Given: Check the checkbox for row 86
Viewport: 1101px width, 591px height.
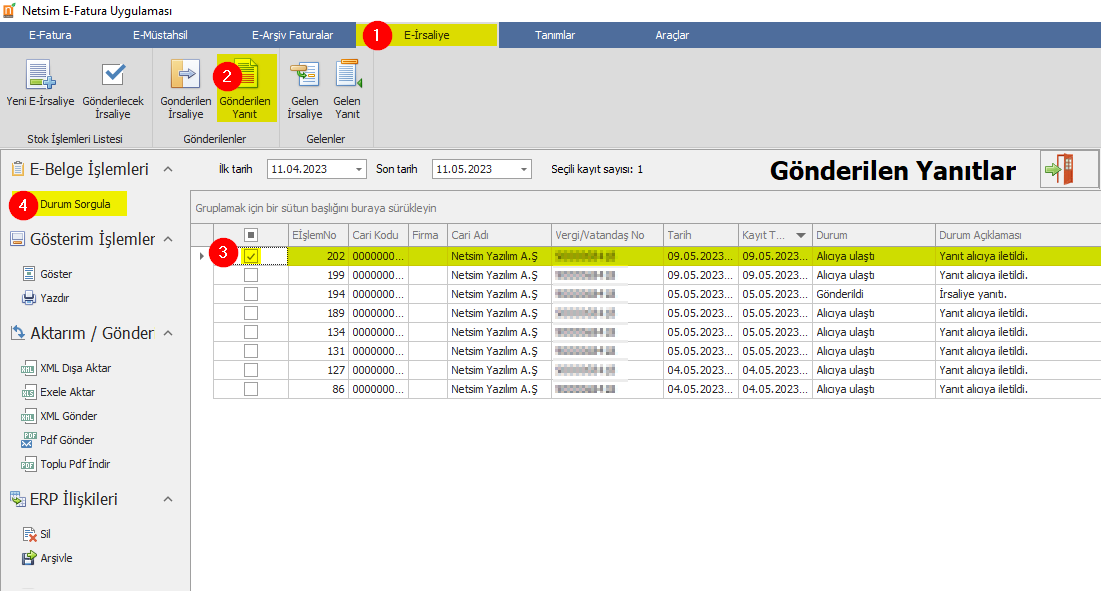Looking at the screenshot, I should [251, 389].
